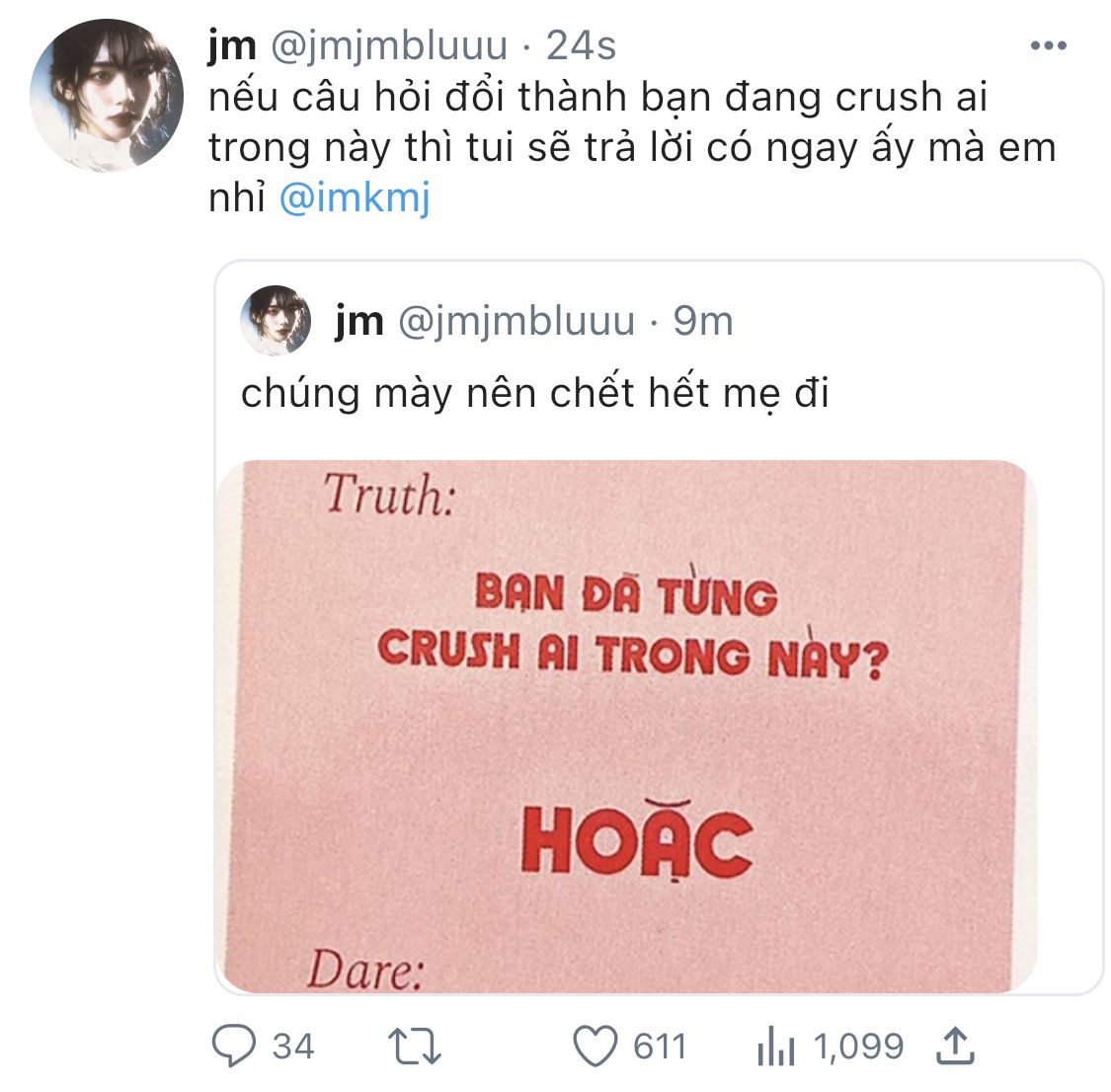
Task: Click the 34 replies count
Action: point(293,1047)
